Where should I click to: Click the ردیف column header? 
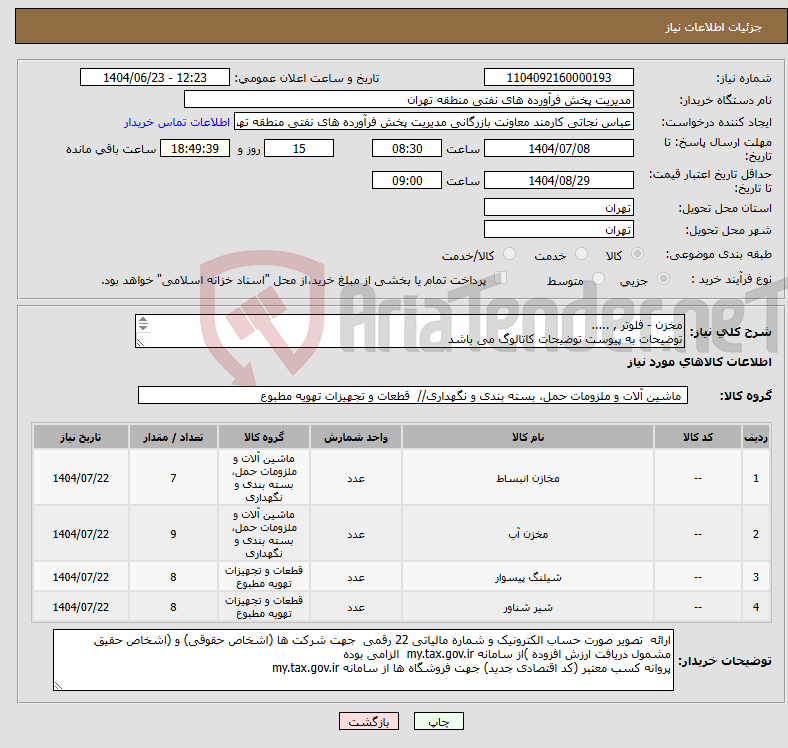coord(755,437)
